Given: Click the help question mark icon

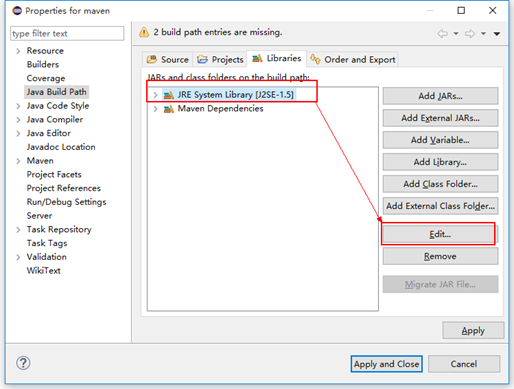Looking at the screenshot, I should pos(23,363).
